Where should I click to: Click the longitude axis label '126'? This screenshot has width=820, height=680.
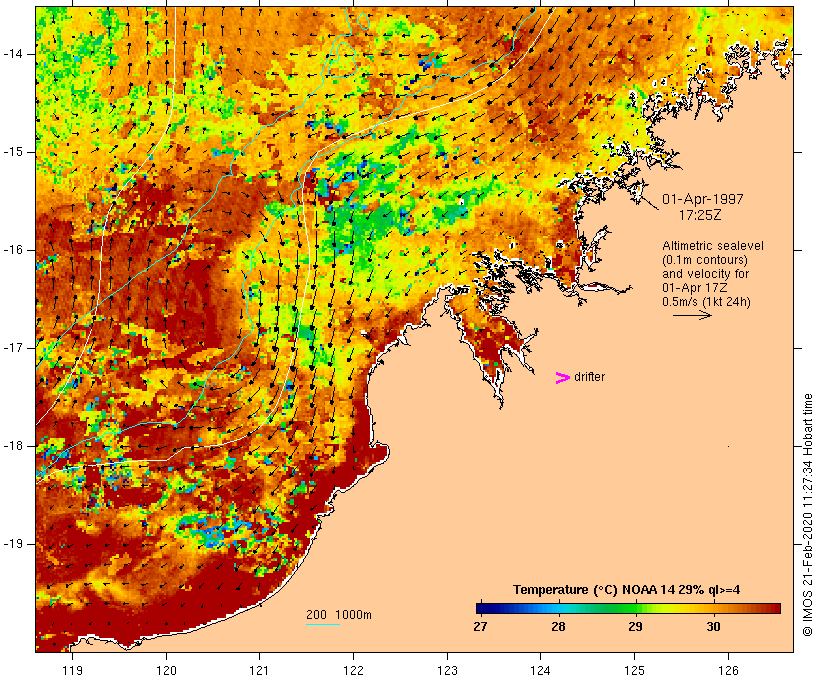(728, 670)
